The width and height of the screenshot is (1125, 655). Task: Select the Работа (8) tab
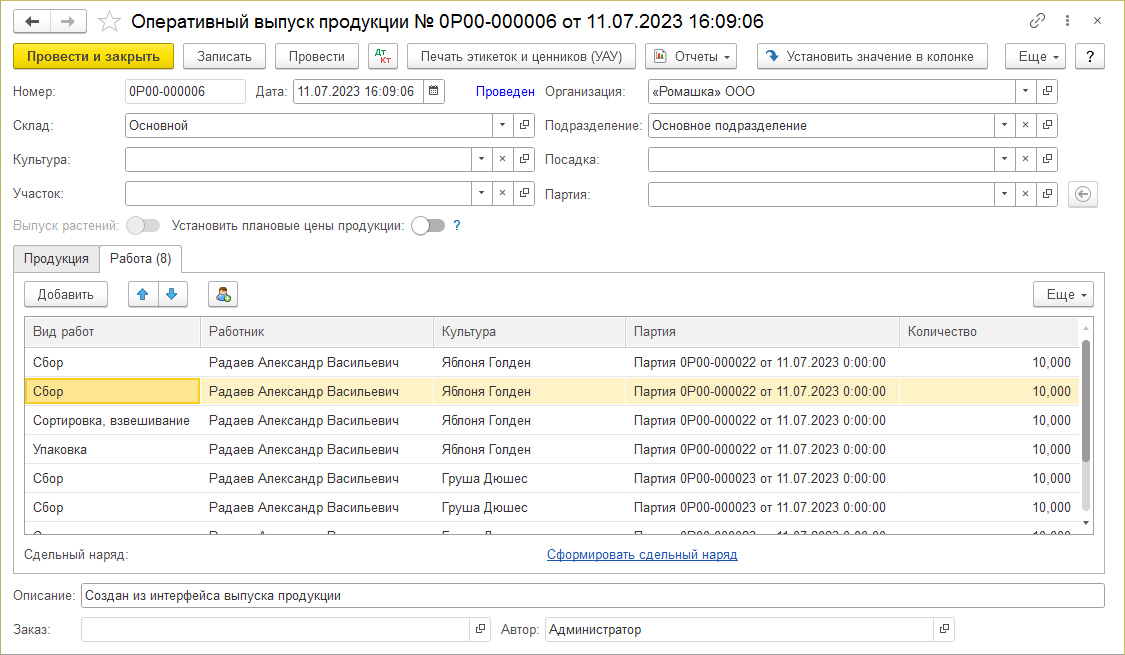coord(140,259)
